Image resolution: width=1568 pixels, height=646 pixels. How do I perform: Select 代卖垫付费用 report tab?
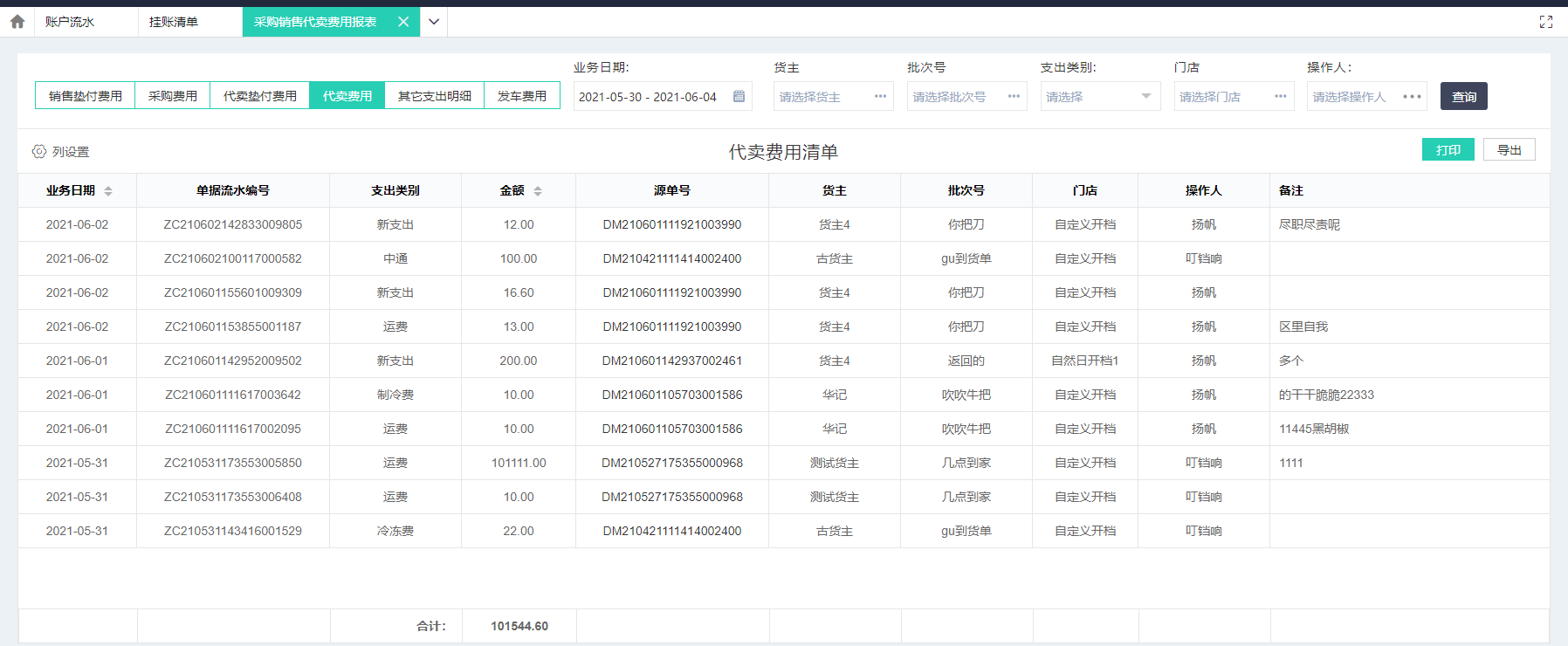[x=260, y=96]
